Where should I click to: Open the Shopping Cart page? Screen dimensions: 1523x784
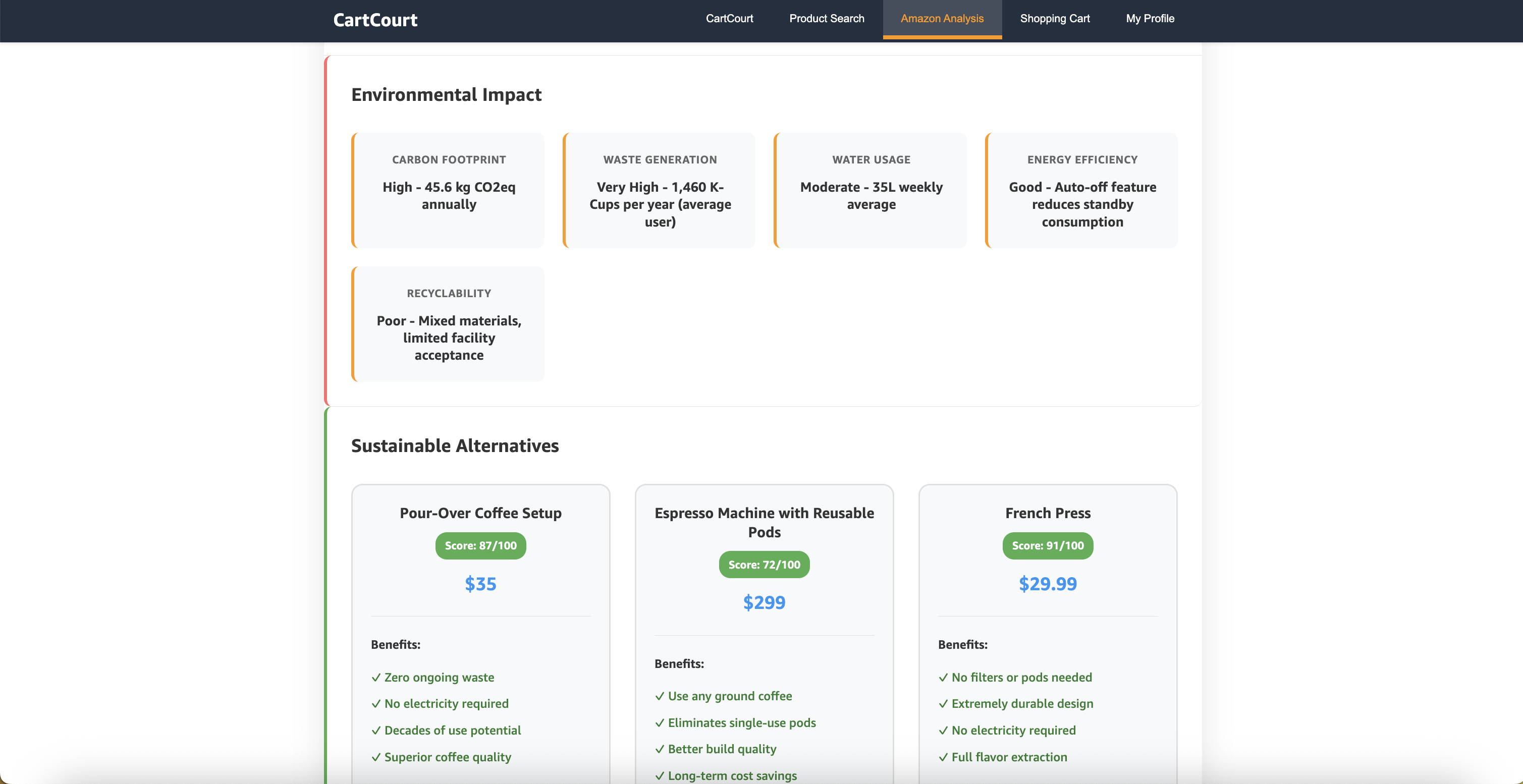click(x=1054, y=18)
